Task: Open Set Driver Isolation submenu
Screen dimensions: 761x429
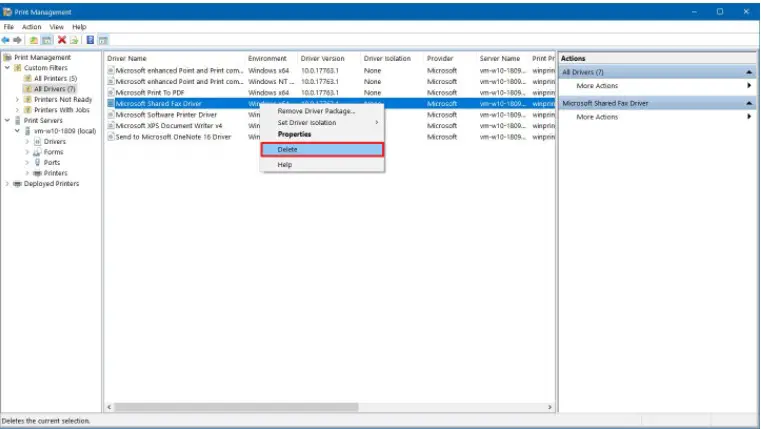Action: [322, 123]
